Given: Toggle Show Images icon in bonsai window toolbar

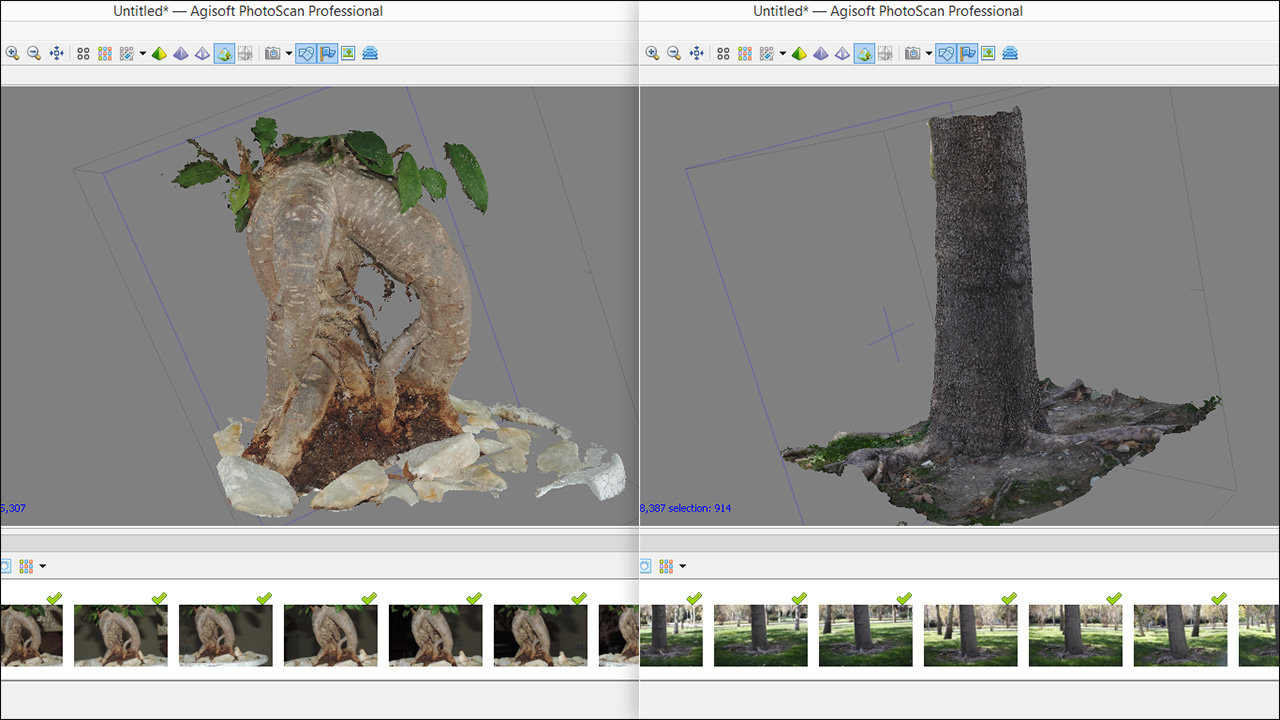Looking at the screenshot, I should click(x=348, y=54).
